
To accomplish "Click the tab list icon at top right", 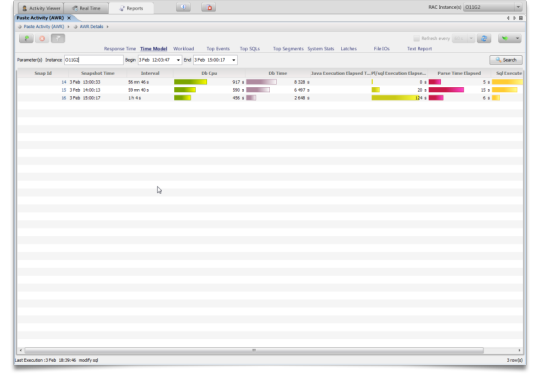I will point(521,18).
